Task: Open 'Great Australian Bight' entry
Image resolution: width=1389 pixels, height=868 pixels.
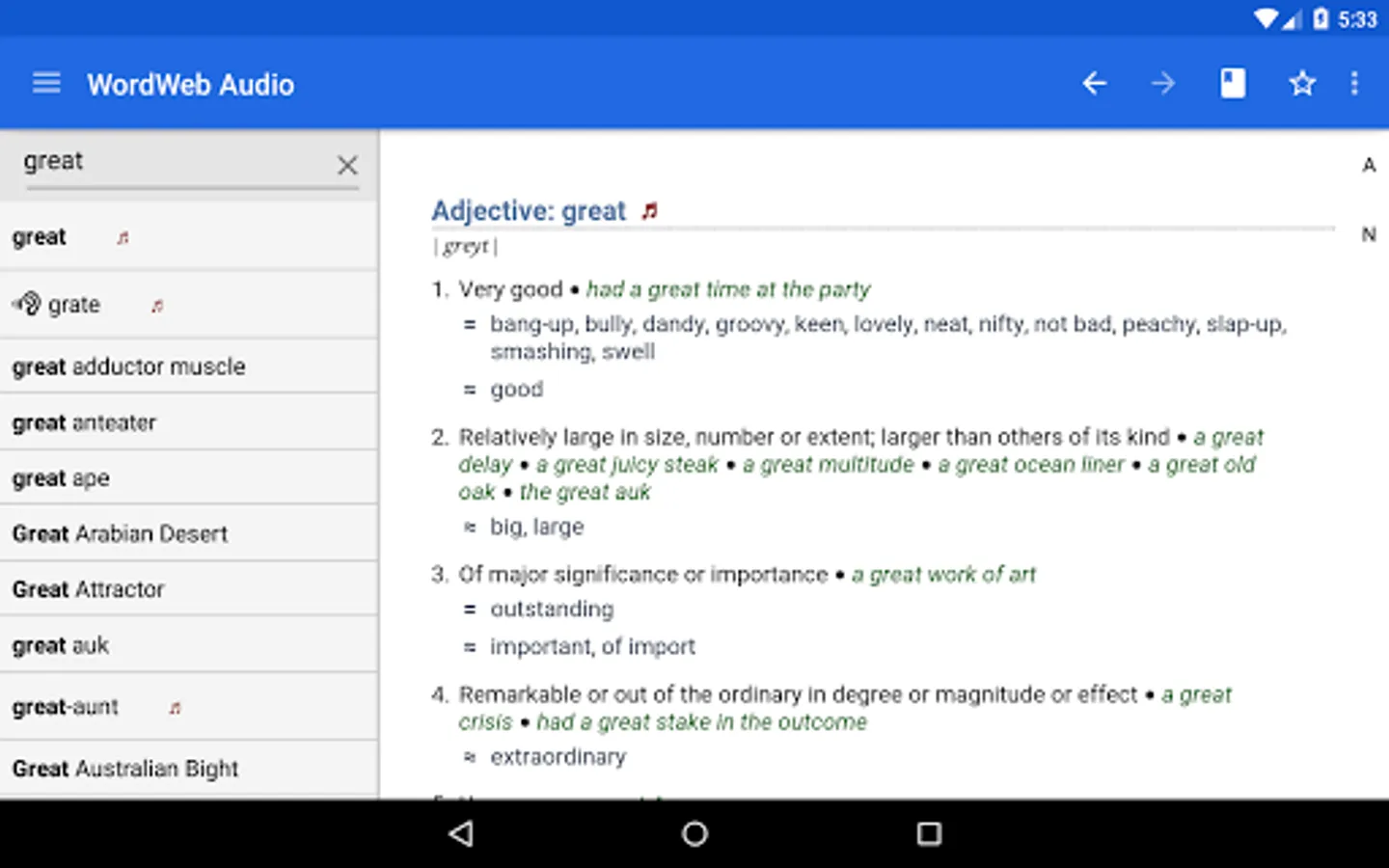Action: pyautogui.click(x=189, y=769)
